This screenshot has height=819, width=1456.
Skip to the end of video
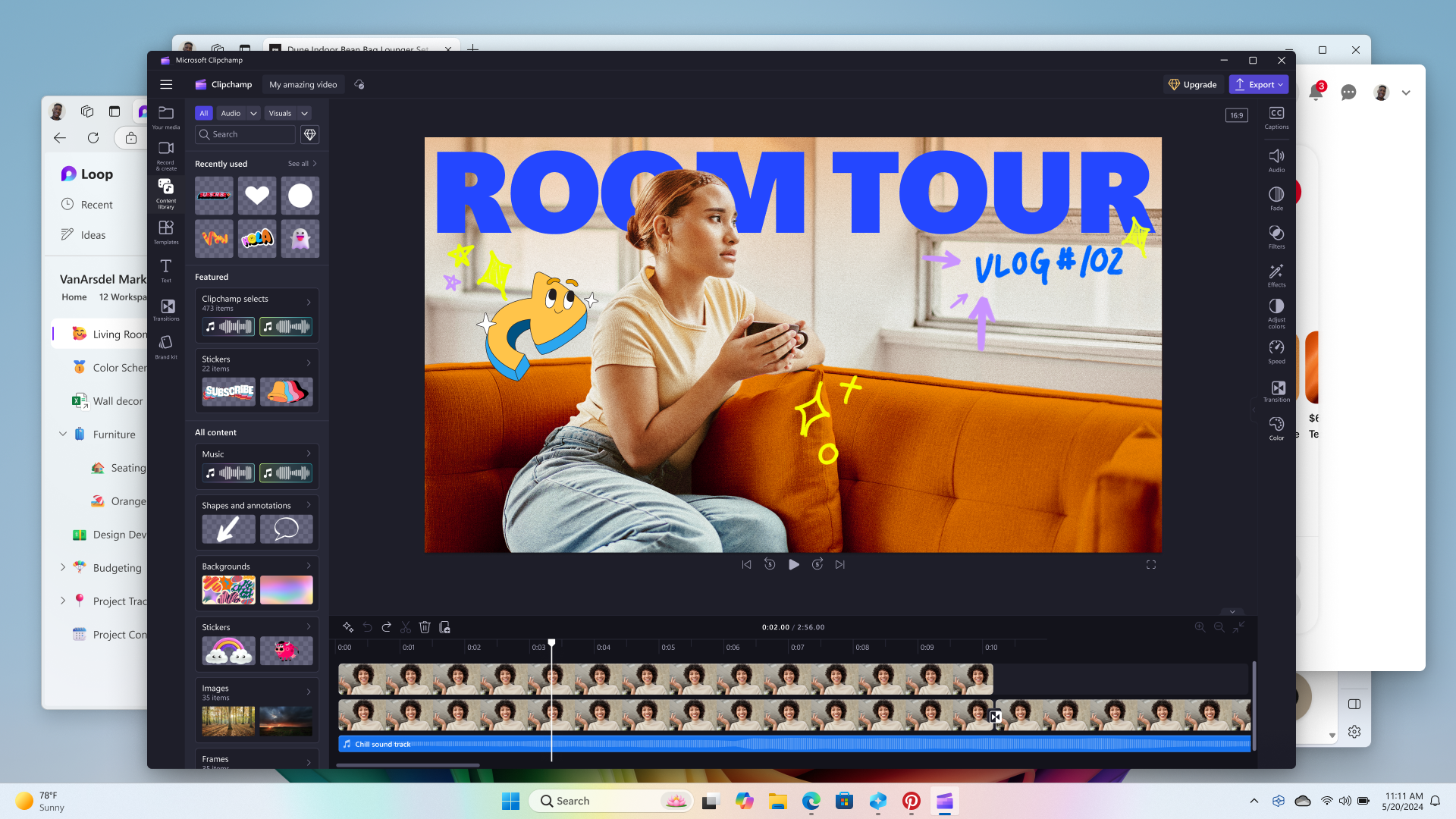click(x=840, y=564)
